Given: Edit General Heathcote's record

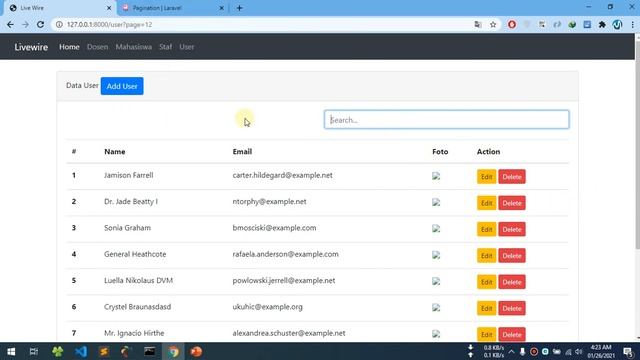Looking at the screenshot, I should [487, 256].
